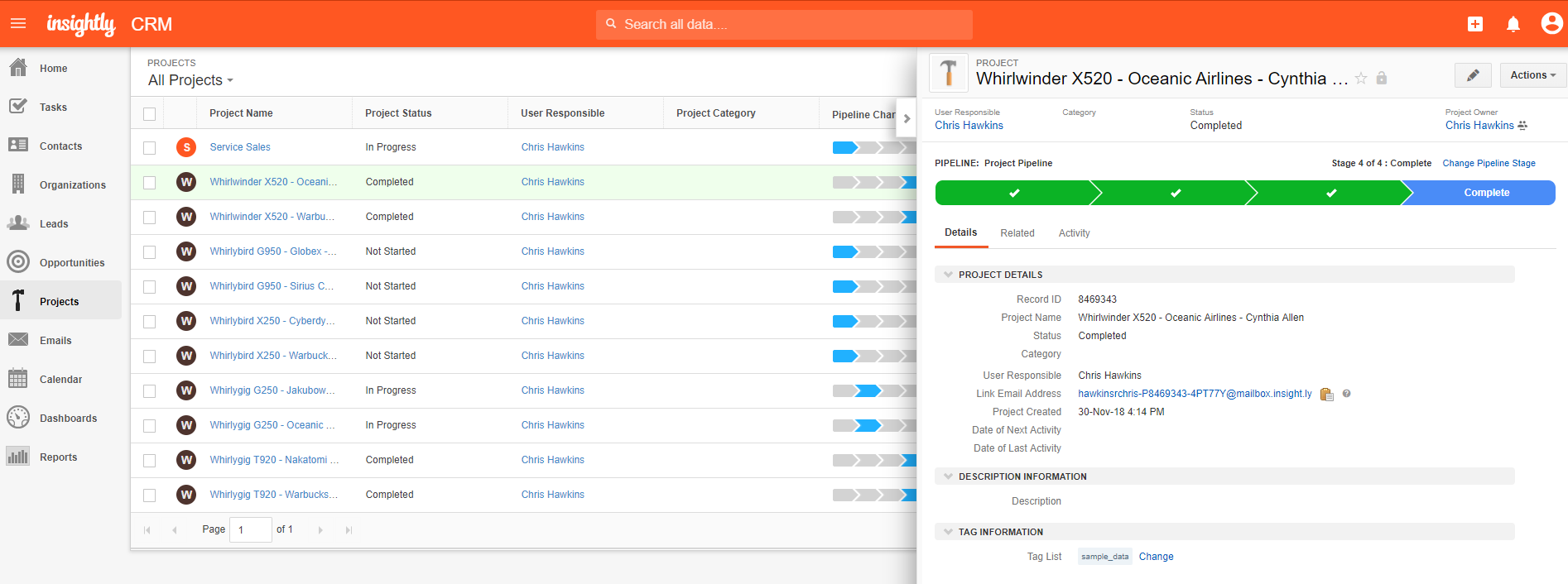The image size is (1568, 584).
Task: Click Change Pipeline Stage link
Action: (x=1489, y=164)
